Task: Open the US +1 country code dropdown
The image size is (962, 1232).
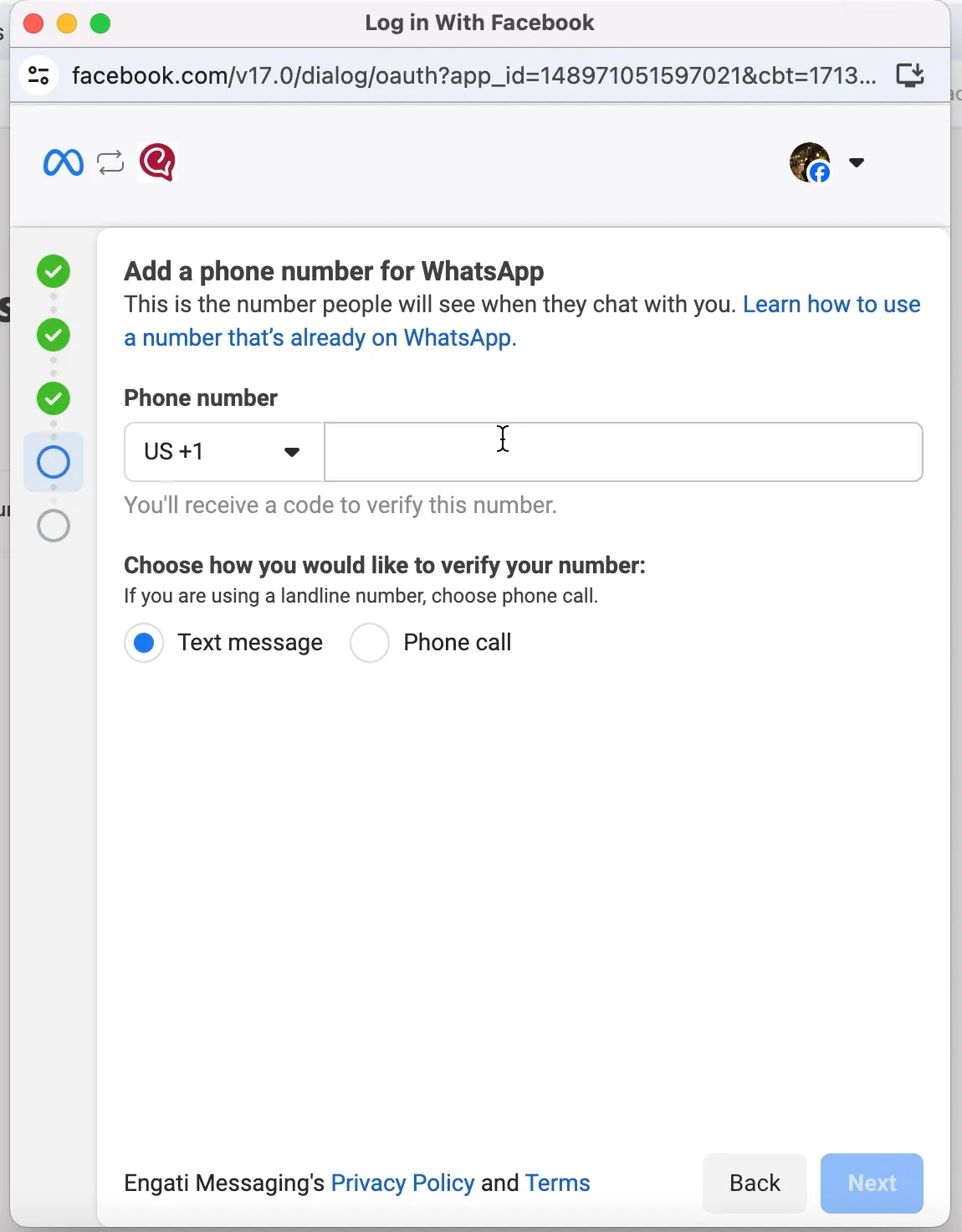Action: (x=224, y=452)
